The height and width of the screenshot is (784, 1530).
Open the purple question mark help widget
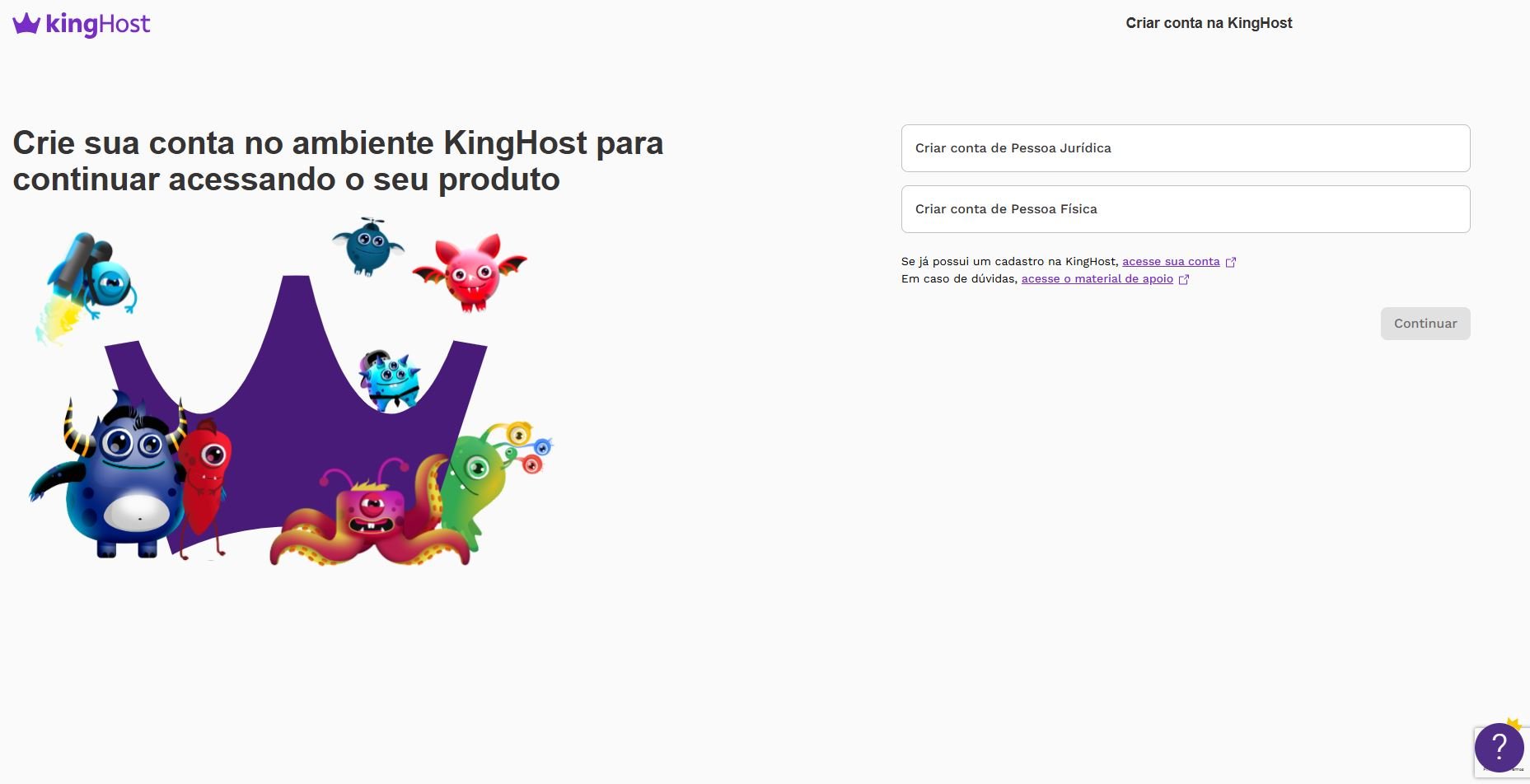pyautogui.click(x=1498, y=747)
